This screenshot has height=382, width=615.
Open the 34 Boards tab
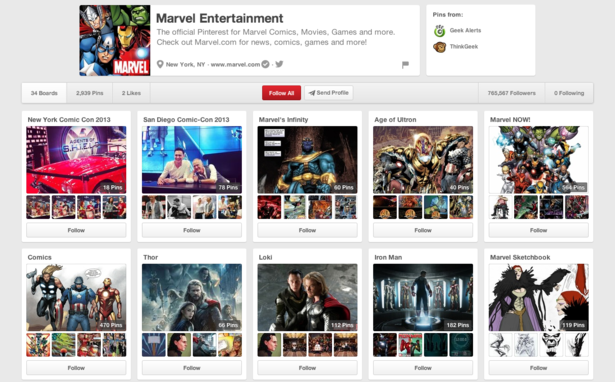pos(44,93)
